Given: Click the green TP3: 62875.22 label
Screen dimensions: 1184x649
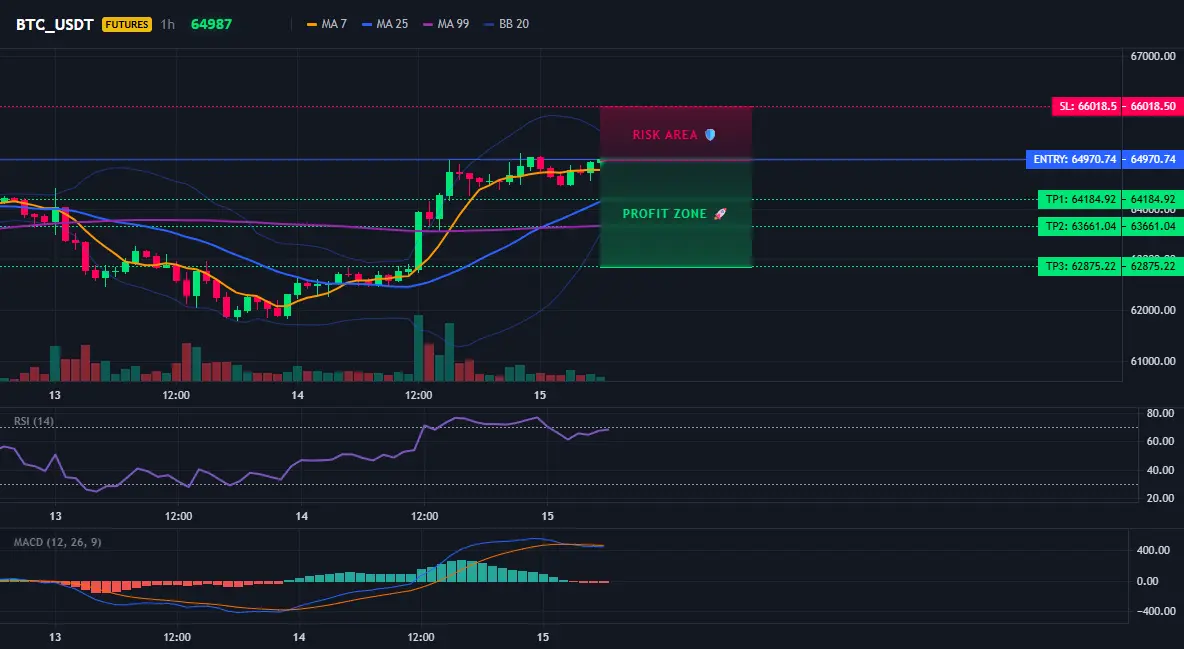Looking at the screenshot, I should point(1081,266).
